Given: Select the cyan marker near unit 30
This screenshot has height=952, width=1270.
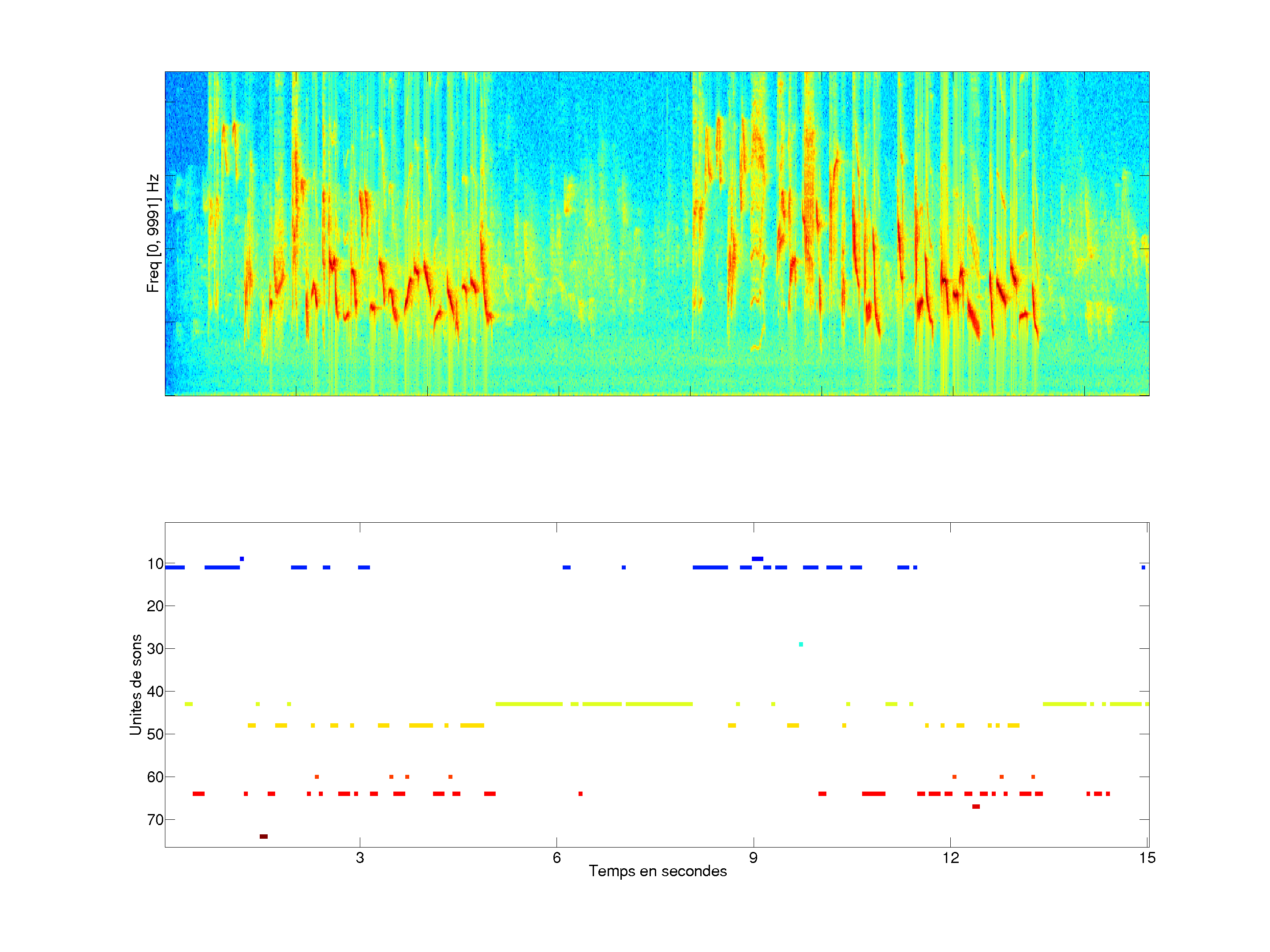Looking at the screenshot, I should pyautogui.click(x=801, y=644).
